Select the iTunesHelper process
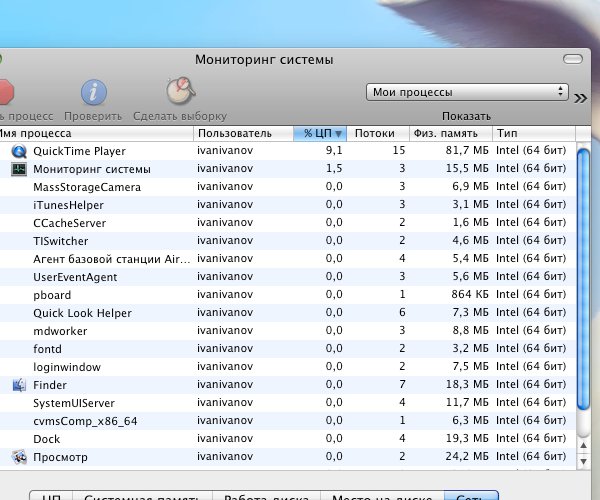 [68, 205]
